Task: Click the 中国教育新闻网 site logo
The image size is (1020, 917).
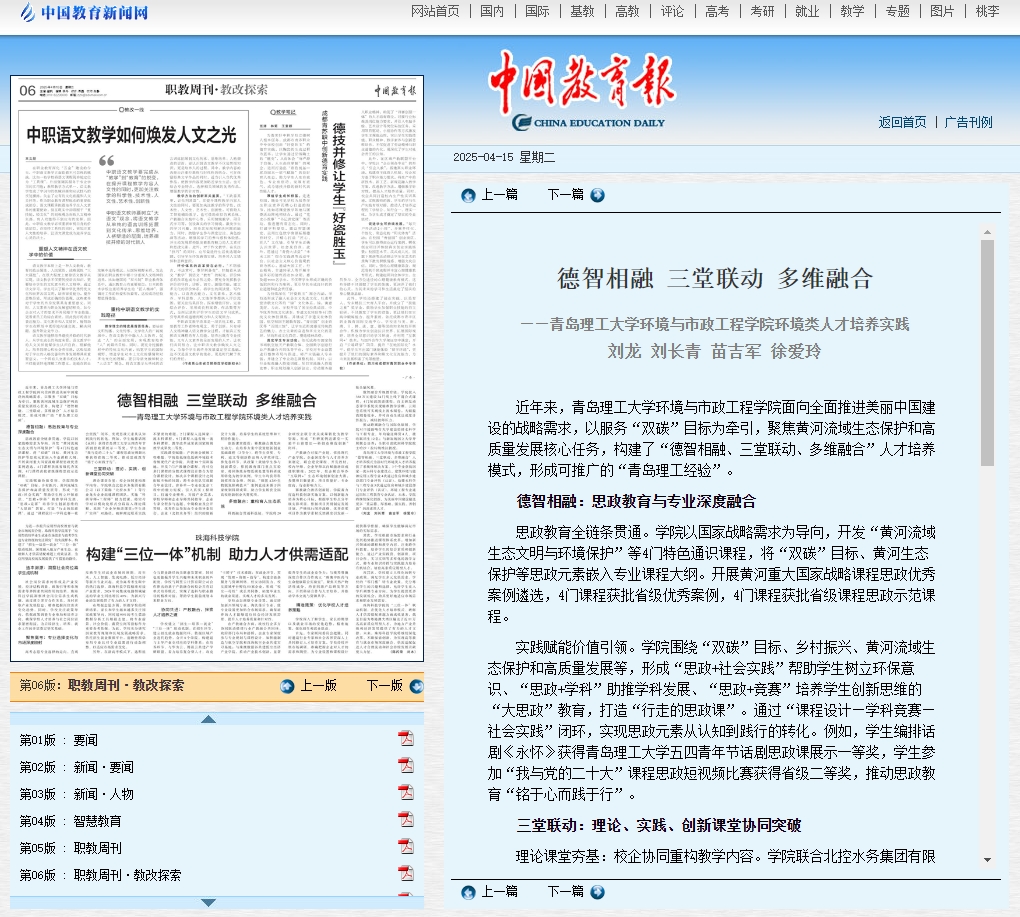Action: (84, 13)
